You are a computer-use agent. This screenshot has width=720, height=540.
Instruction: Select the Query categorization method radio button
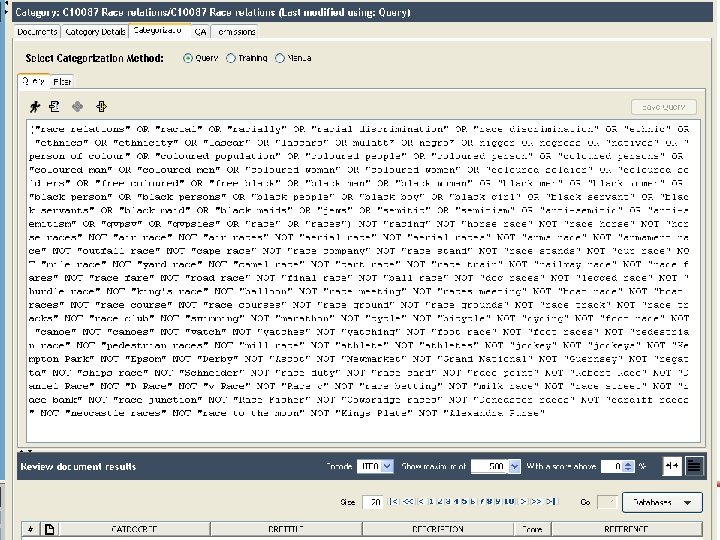tap(187, 58)
